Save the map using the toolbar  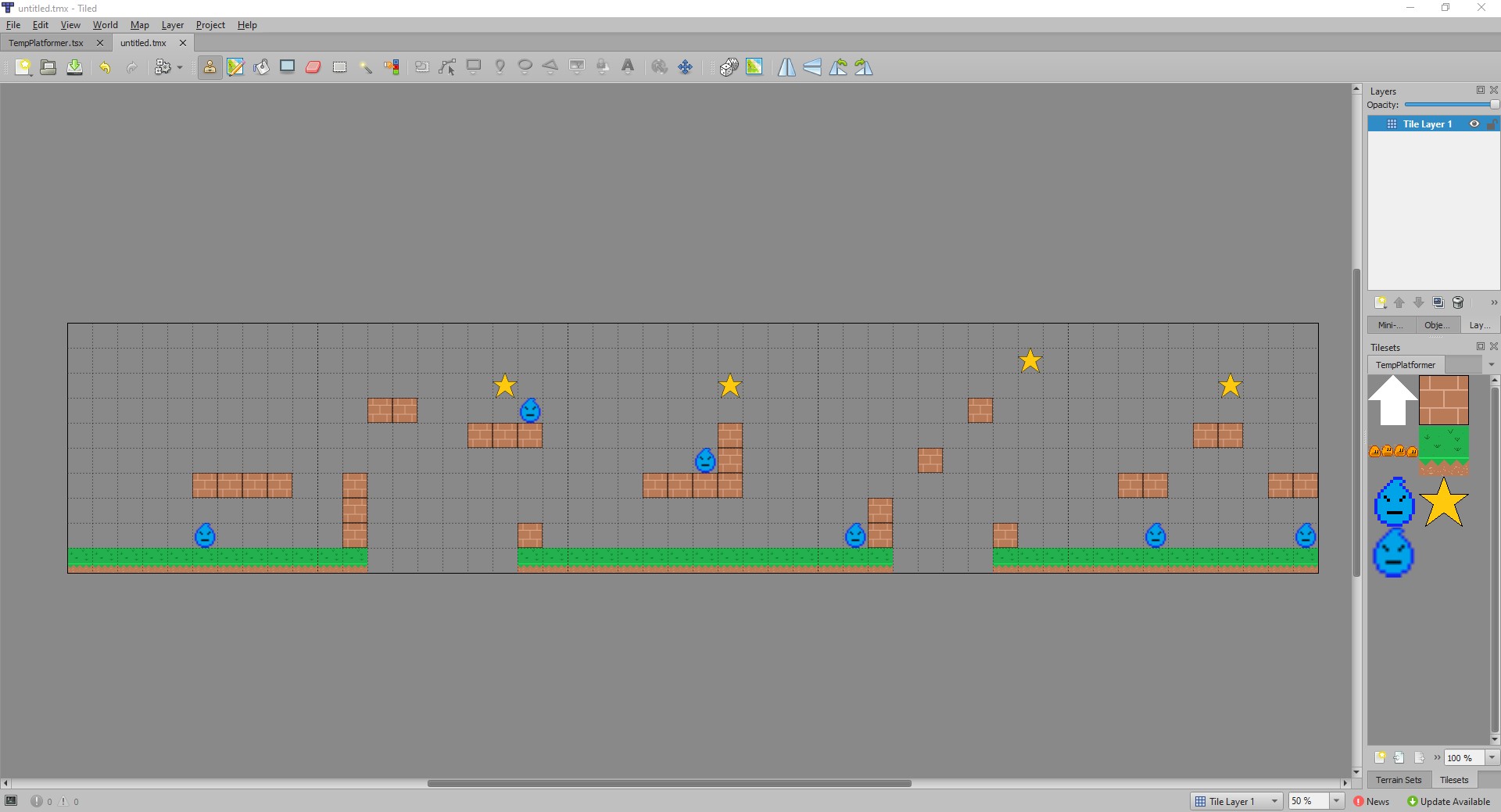click(x=74, y=67)
